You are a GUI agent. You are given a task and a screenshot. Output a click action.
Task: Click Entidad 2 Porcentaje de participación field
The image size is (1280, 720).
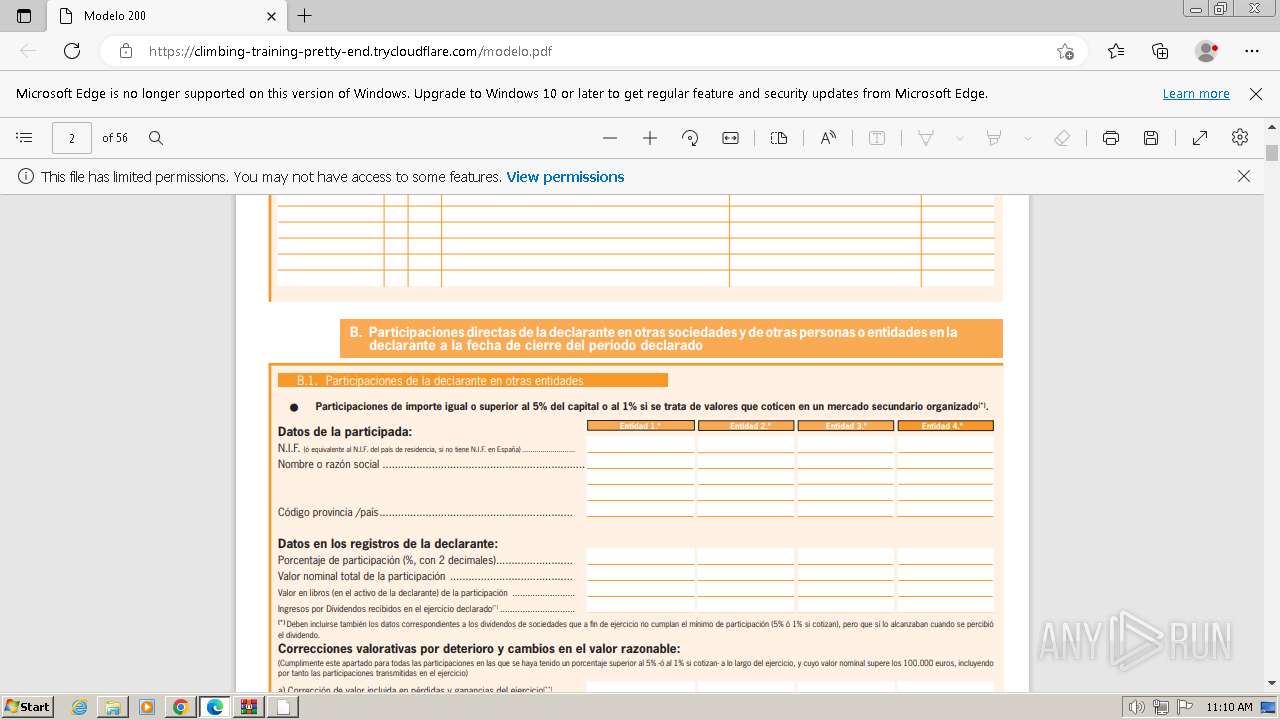746,557
